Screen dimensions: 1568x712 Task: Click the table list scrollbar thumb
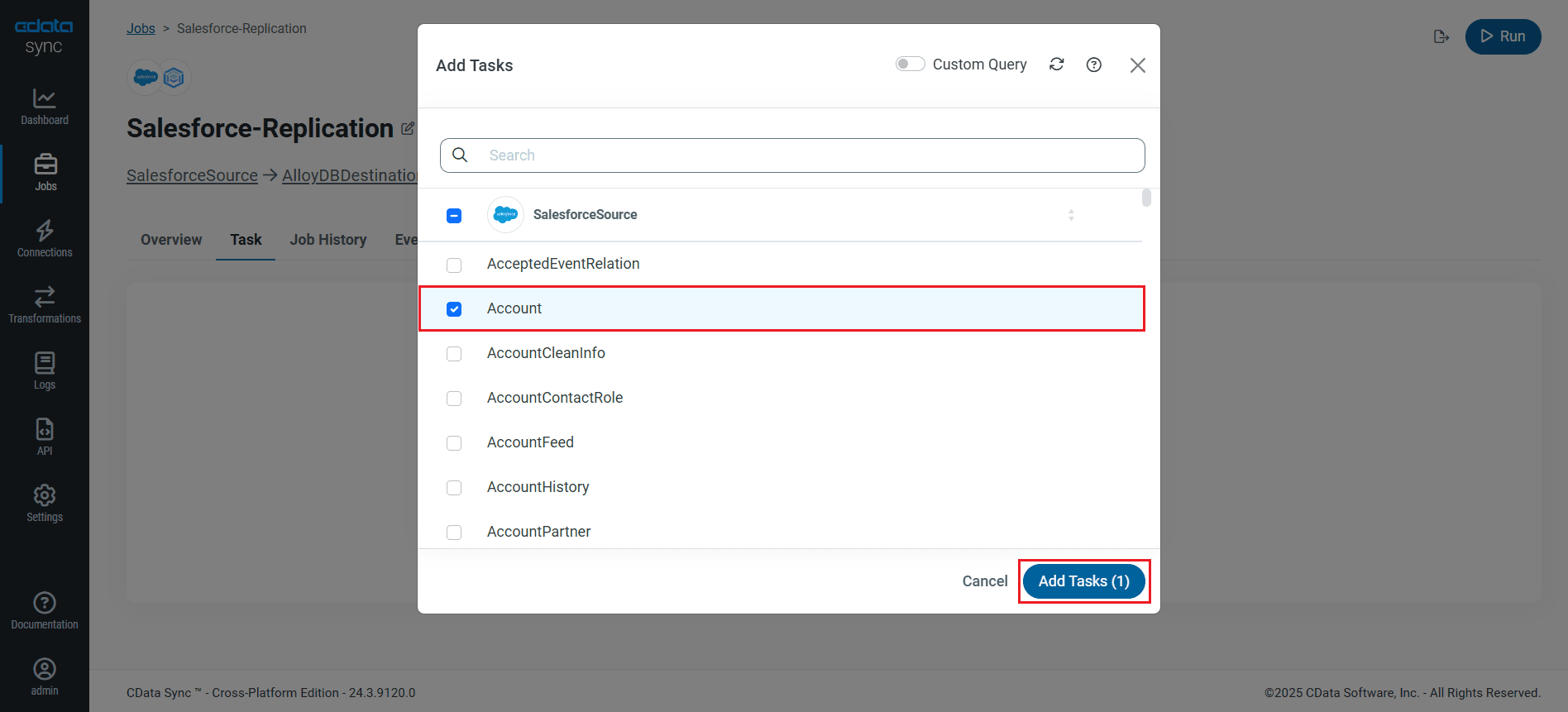pyautogui.click(x=1146, y=198)
